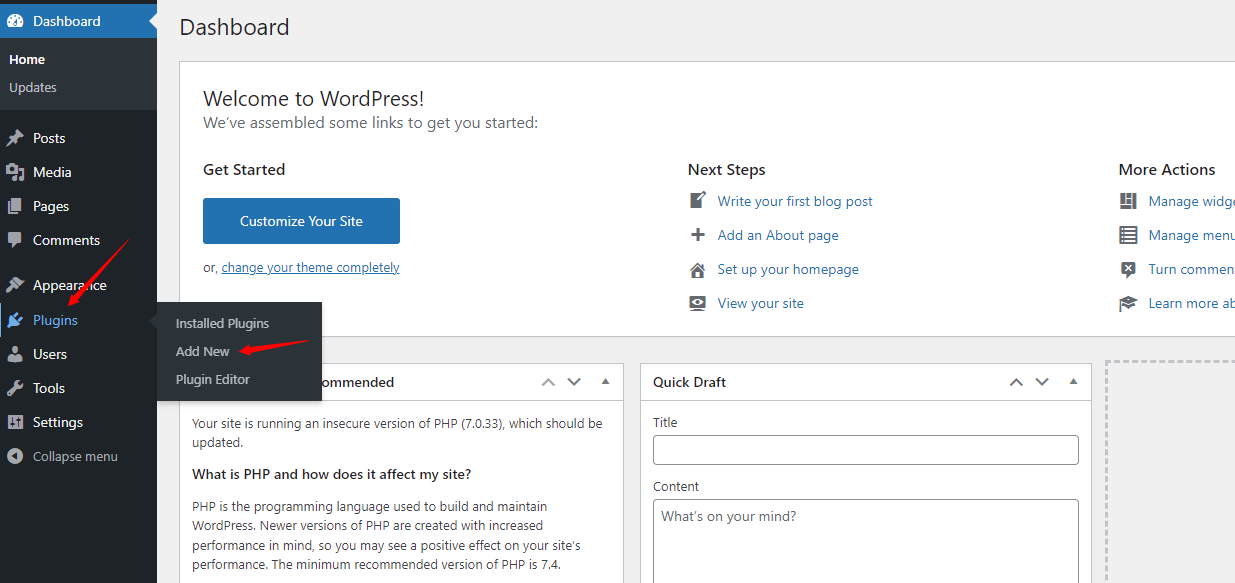This screenshot has width=1235, height=583.
Task: Click the house icon beside Set up your homepage
Action: [x=698, y=269]
